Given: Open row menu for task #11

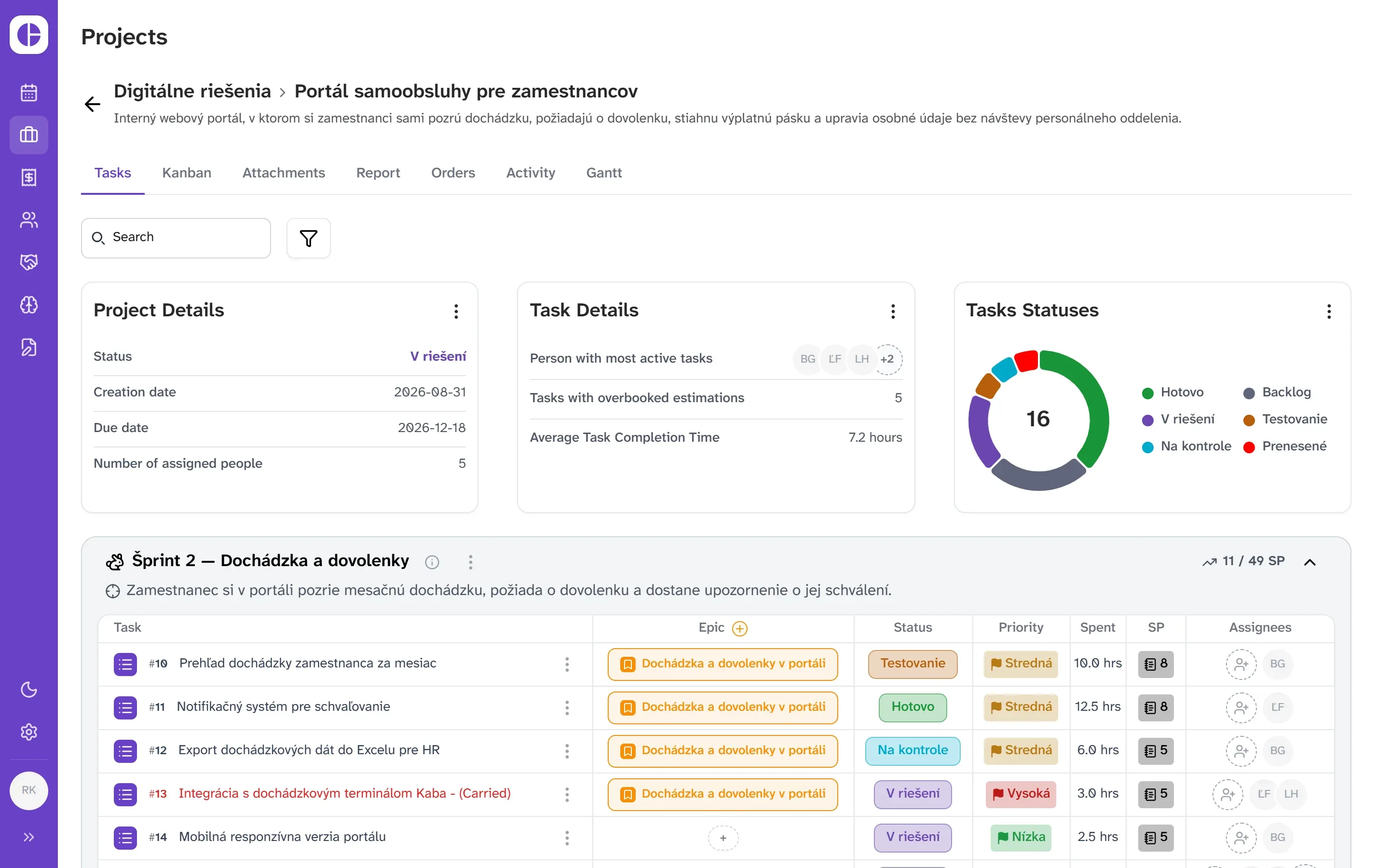Looking at the screenshot, I should [567, 708].
